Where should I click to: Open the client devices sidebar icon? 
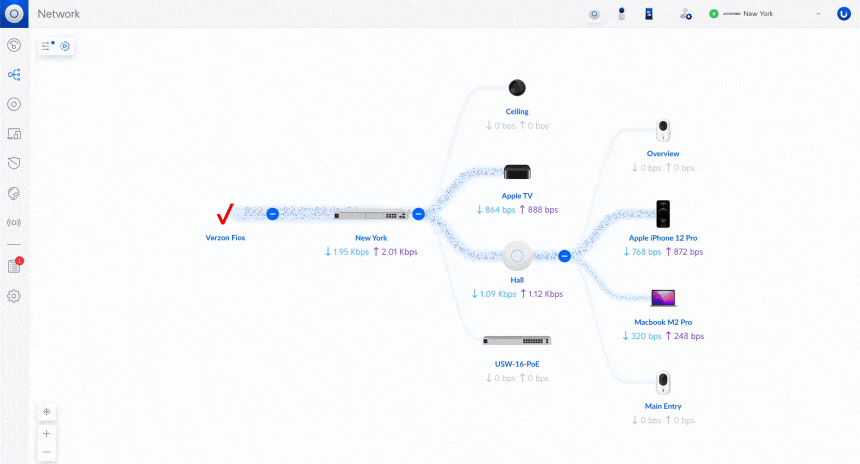click(x=14, y=133)
